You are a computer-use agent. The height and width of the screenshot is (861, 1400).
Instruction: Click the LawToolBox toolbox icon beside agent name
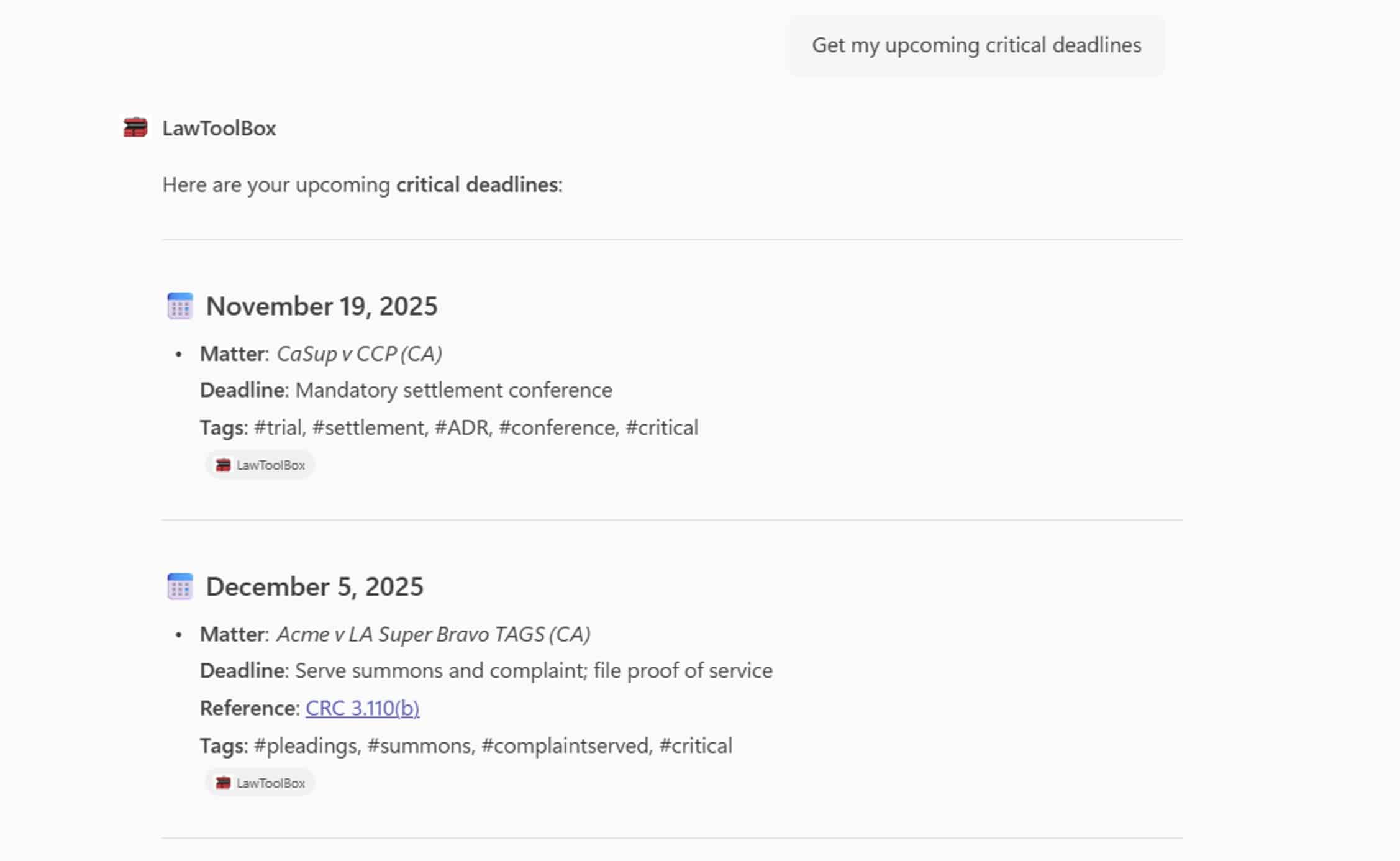pyautogui.click(x=135, y=127)
